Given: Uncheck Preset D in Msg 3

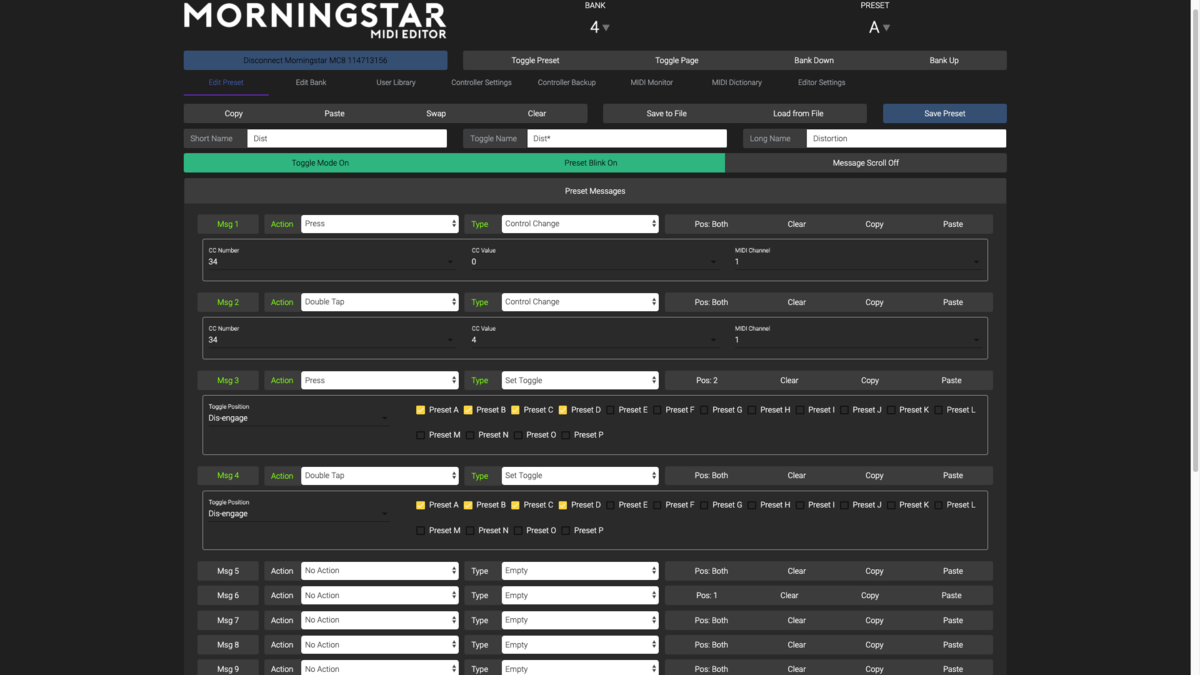Looking at the screenshot, I should click(x=563, y=410).
